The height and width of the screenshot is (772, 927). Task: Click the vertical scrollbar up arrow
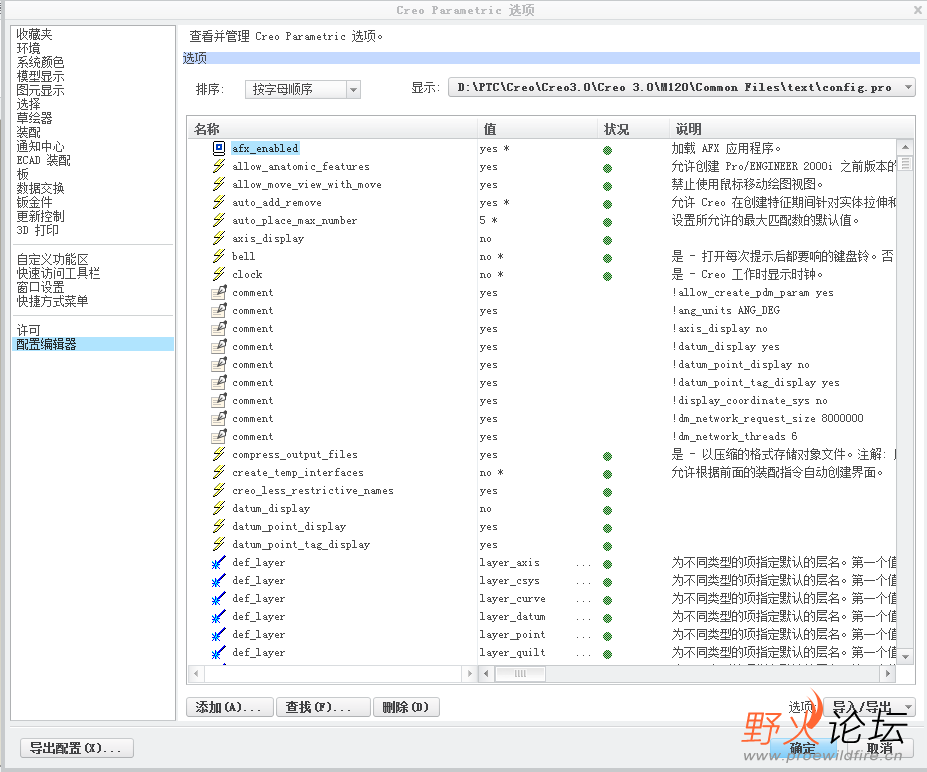point(905,147)
